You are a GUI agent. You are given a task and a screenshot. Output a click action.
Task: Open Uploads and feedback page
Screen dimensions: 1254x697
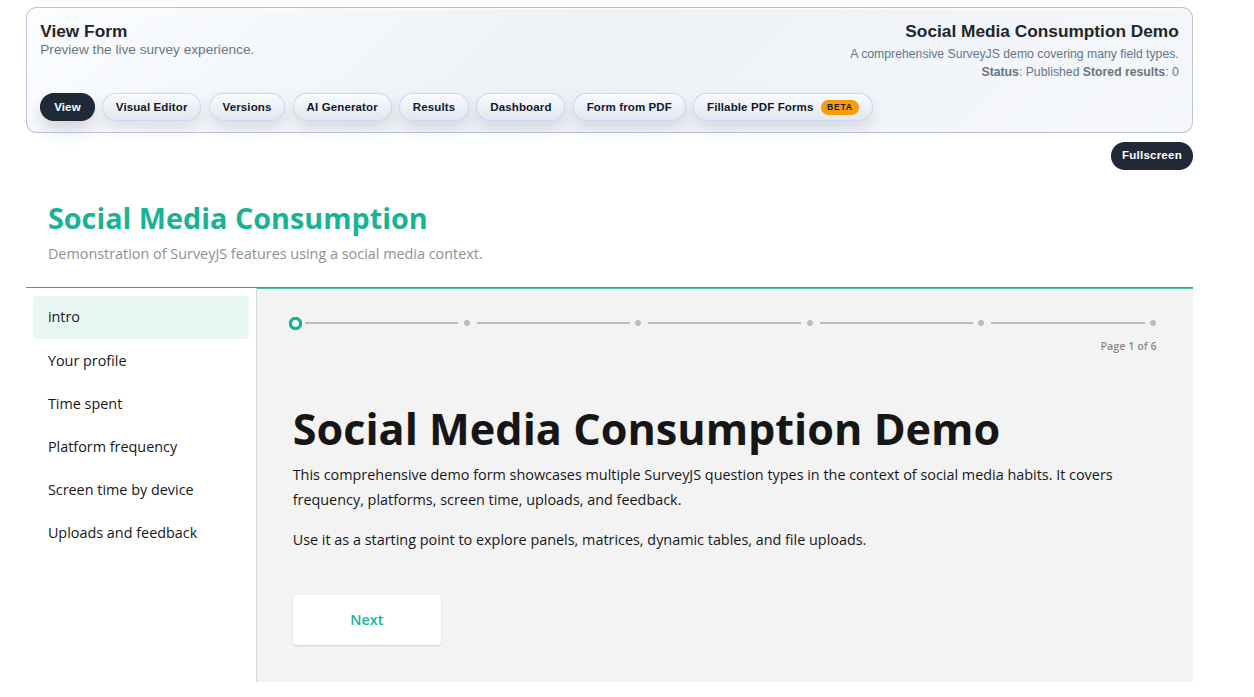click(122, 533)
